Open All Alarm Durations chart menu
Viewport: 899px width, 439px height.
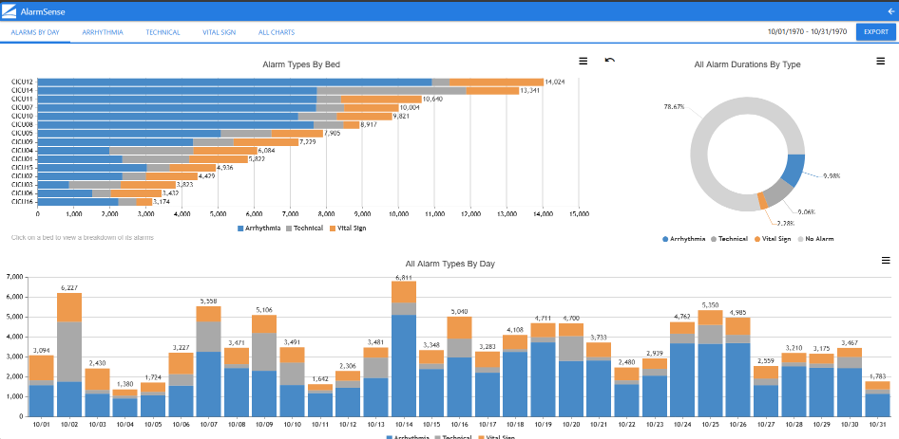pos(881,61)
